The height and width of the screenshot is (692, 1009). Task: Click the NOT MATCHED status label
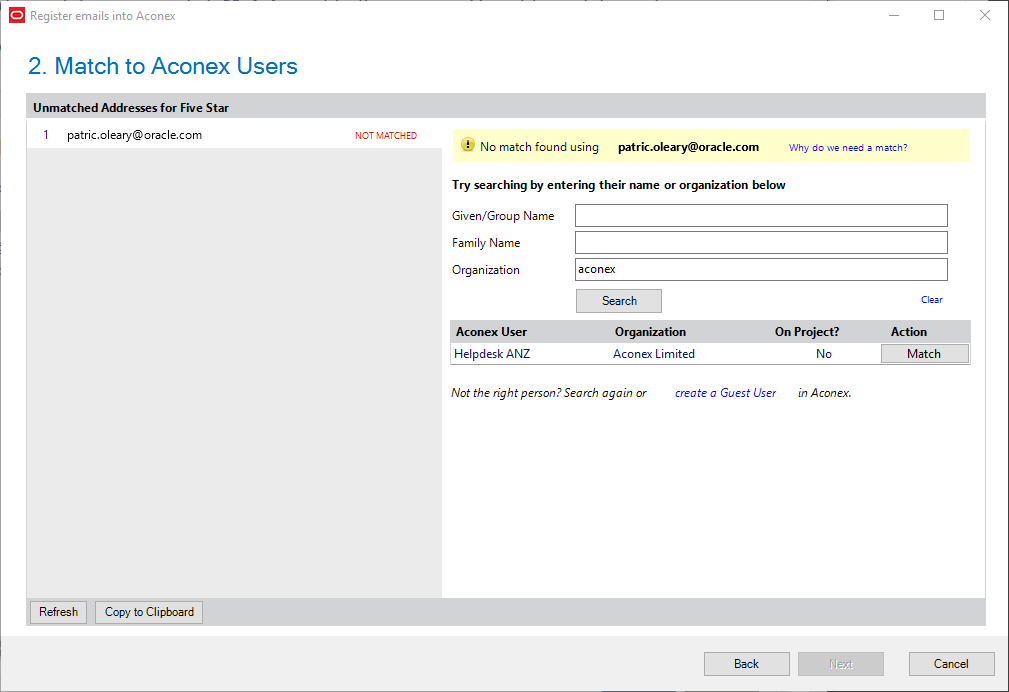point(386,136)
